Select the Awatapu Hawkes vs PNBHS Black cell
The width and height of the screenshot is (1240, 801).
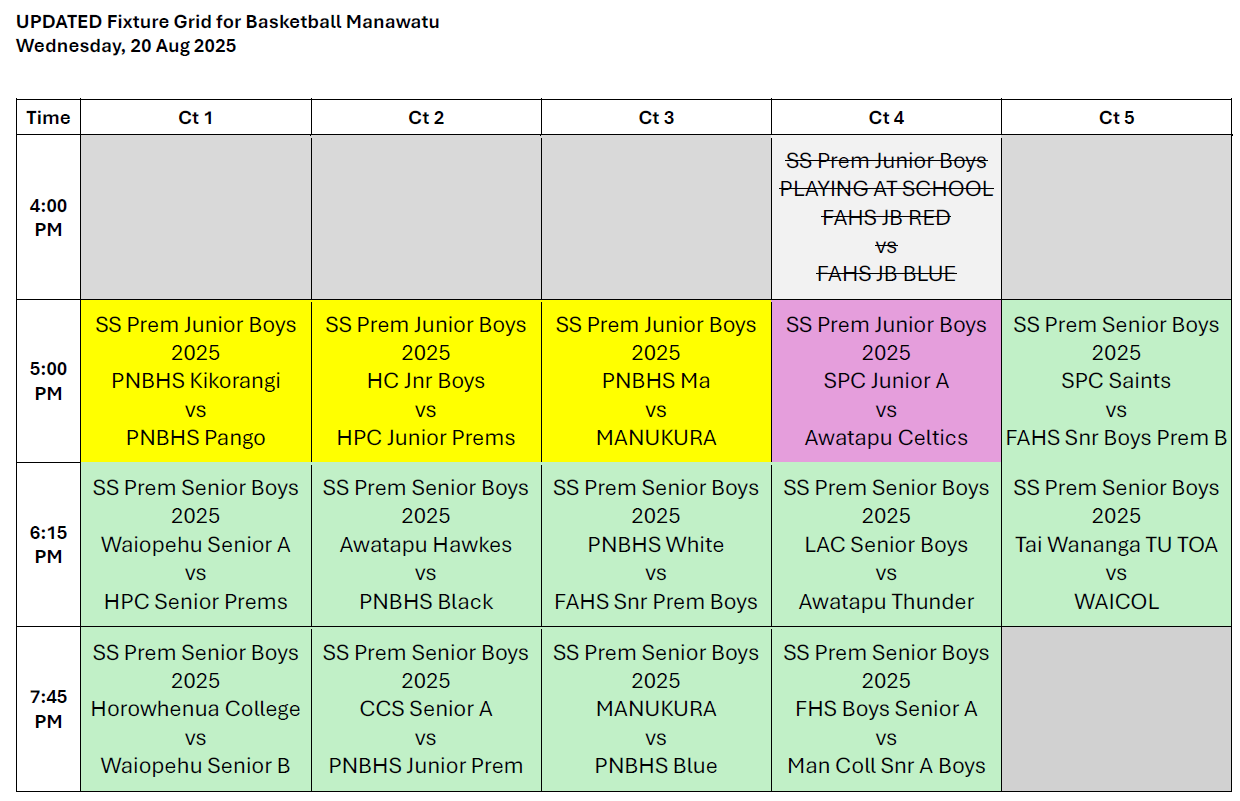click(x=426, y=545)
